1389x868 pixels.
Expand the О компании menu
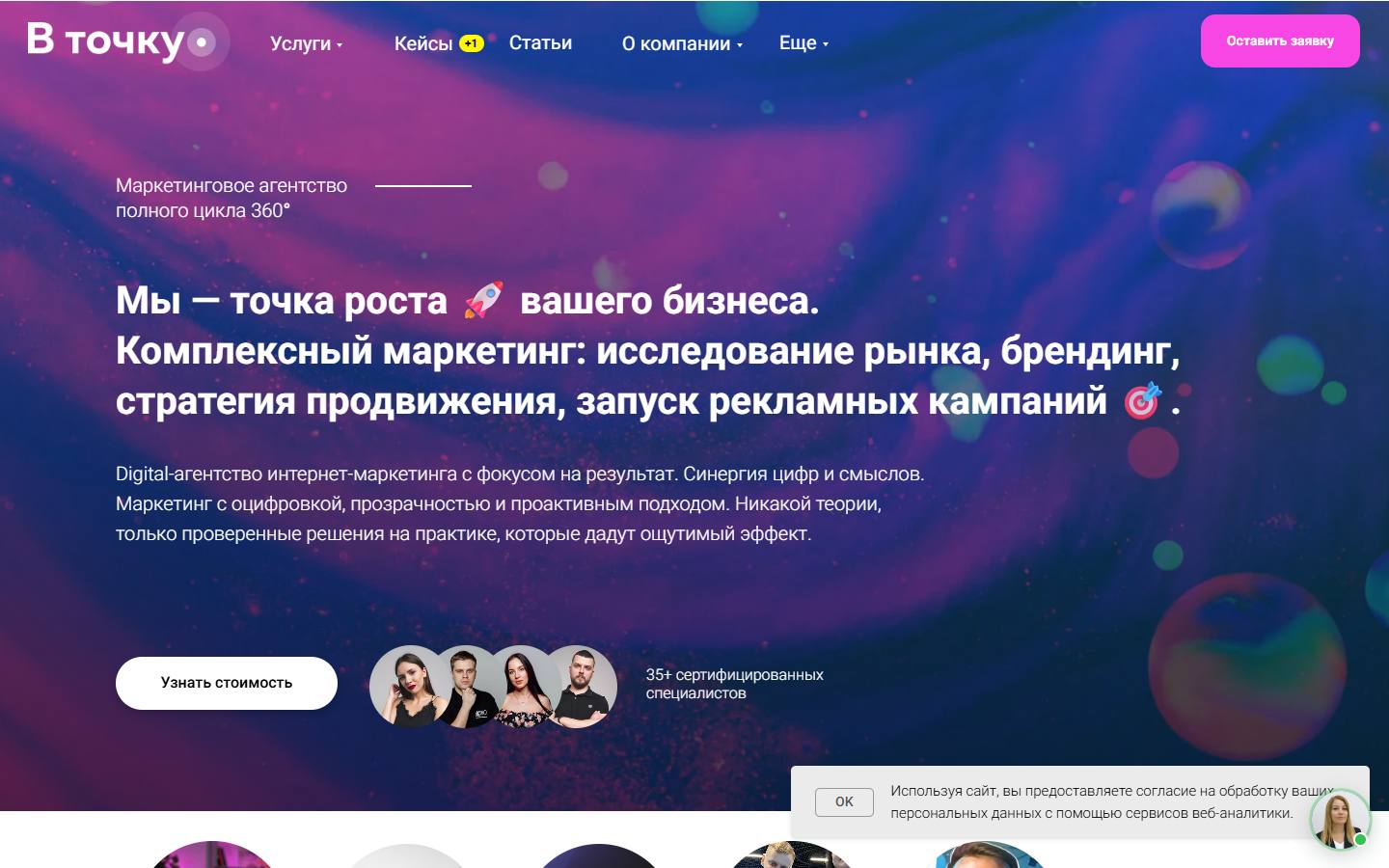pyautogui.click(x=682, y=43)
